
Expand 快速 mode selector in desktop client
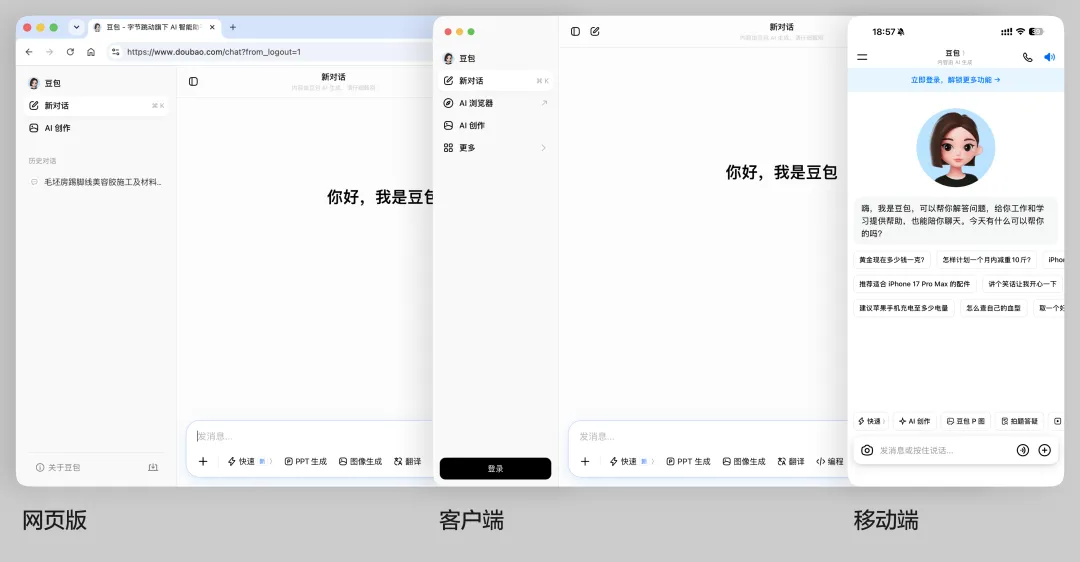click(632, 461)
